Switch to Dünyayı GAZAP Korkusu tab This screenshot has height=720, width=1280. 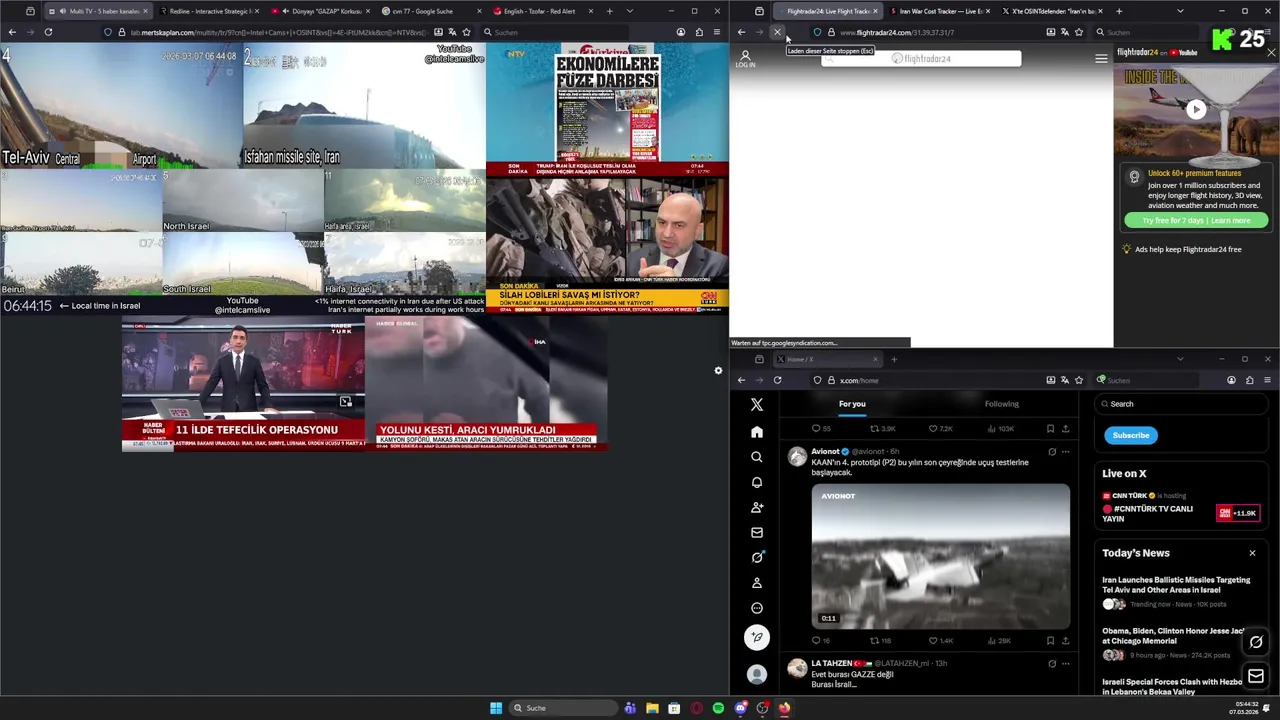point(320,11)
